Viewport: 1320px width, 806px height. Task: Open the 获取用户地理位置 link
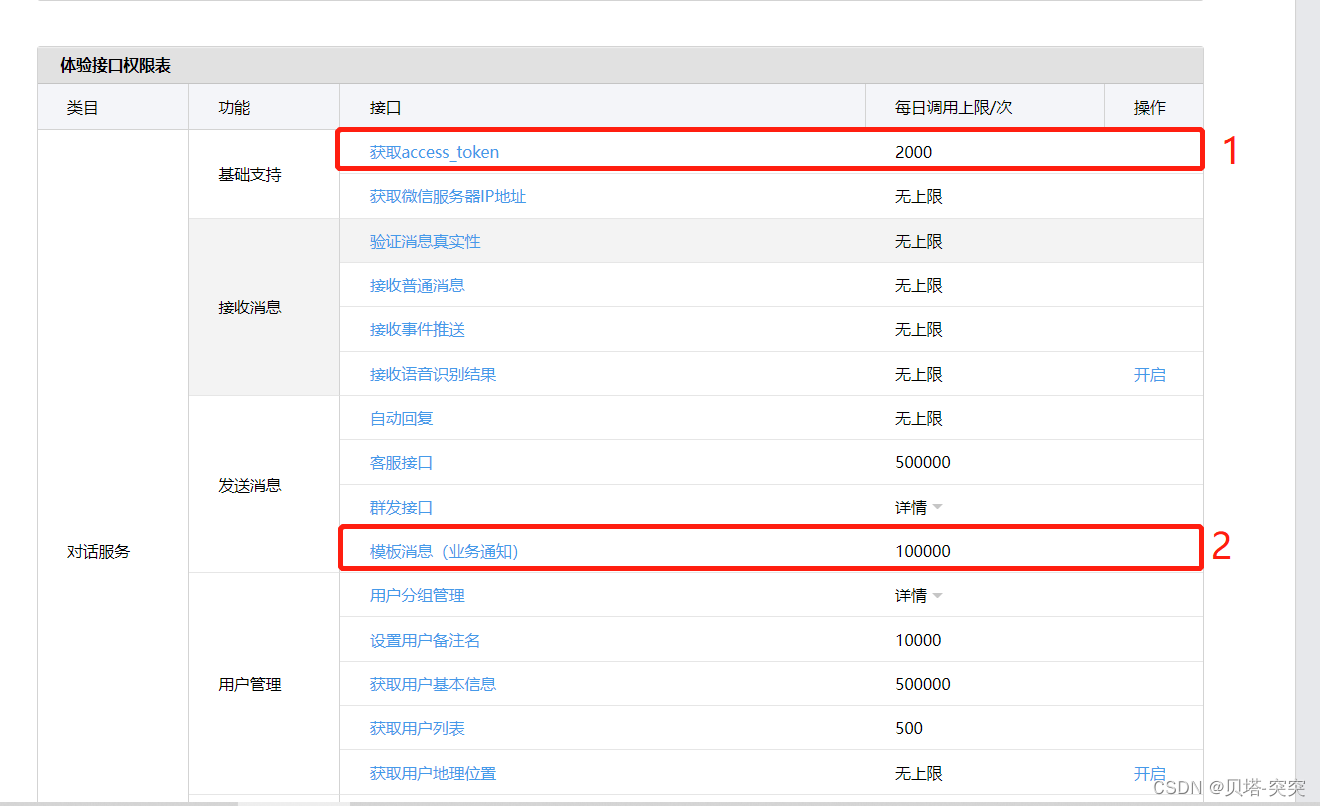pos(433,773)
